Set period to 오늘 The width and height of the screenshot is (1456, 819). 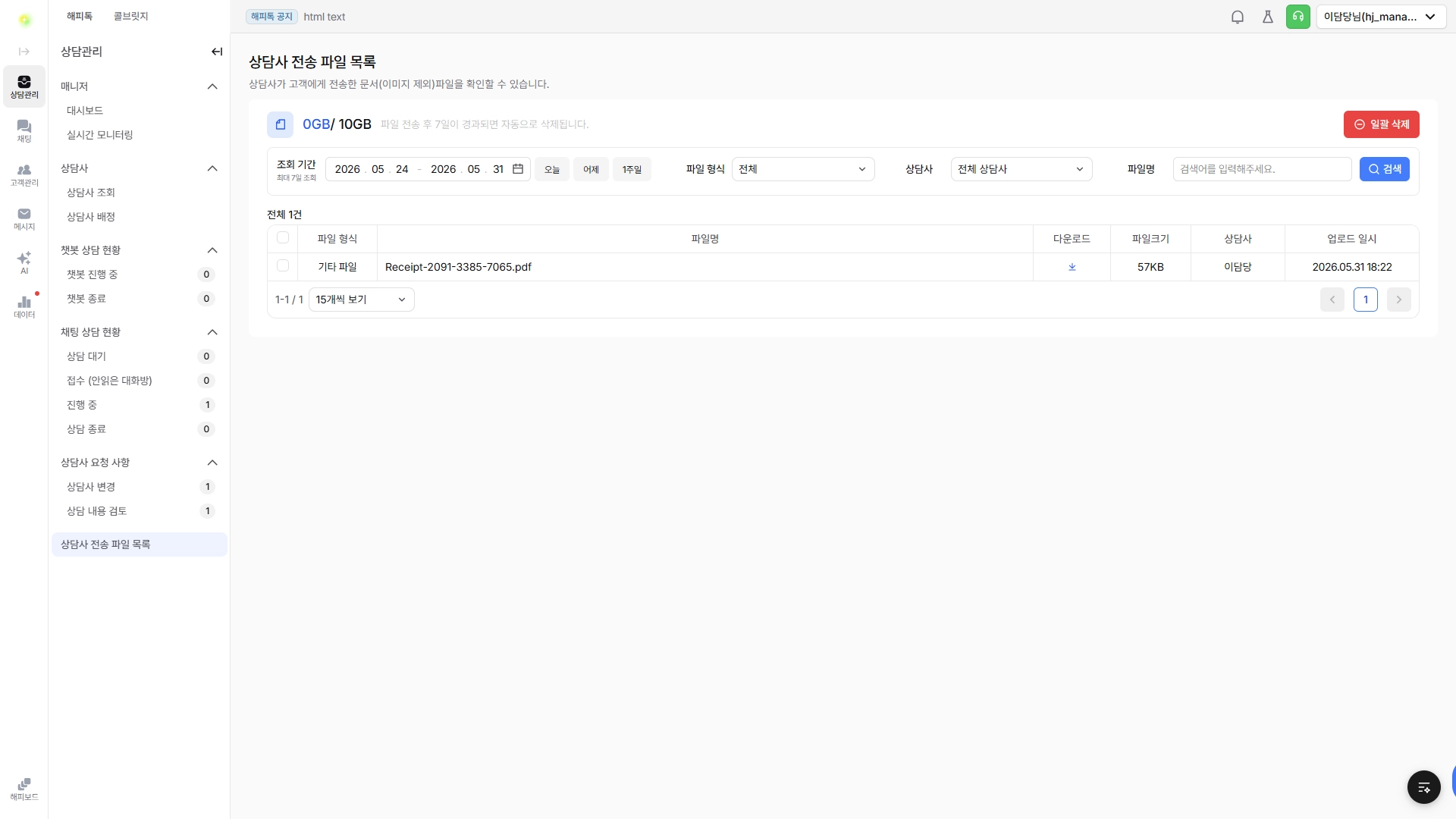click(x=552, y=169)
